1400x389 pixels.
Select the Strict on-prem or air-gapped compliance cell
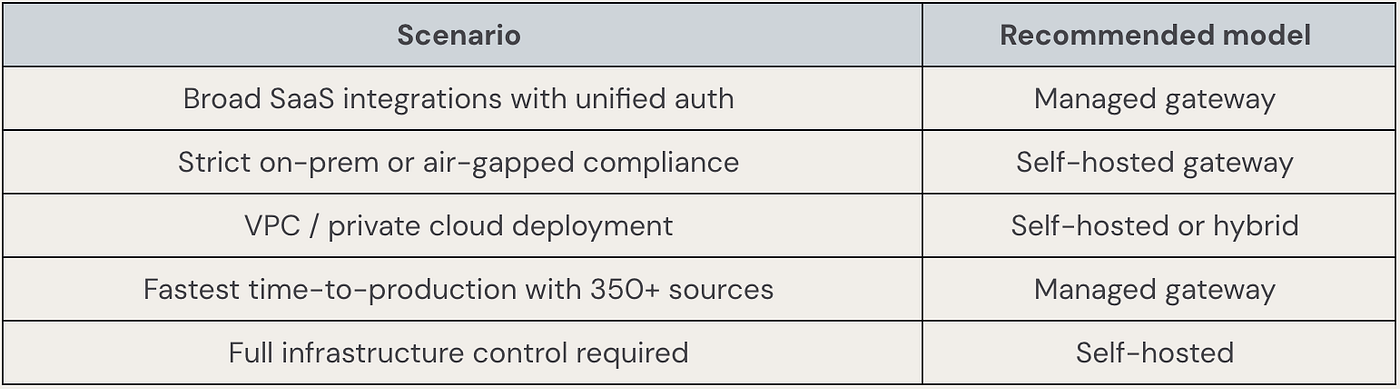[459, 162]
